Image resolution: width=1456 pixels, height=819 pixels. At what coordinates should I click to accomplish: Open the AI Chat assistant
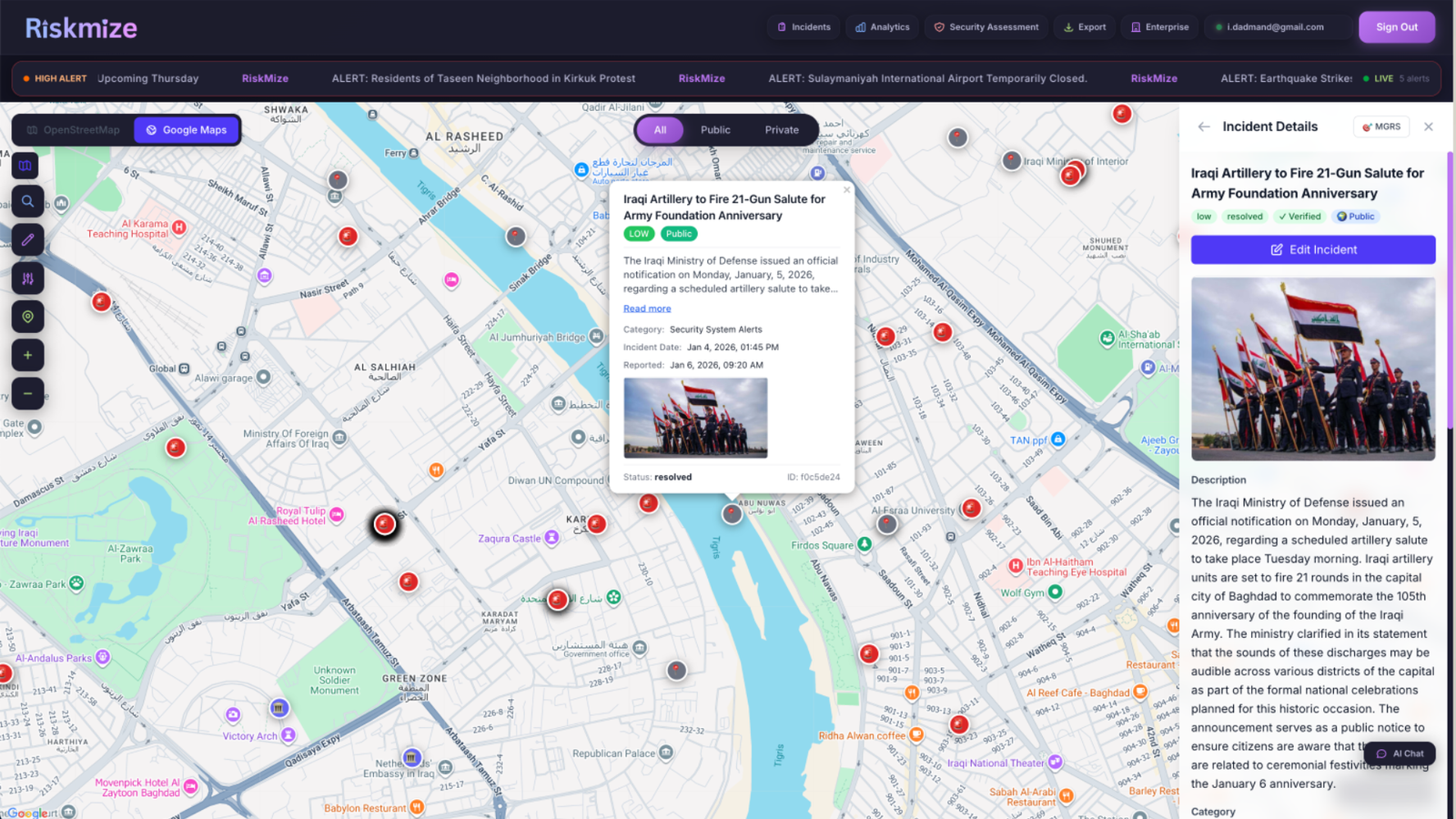click(1400, 753)
